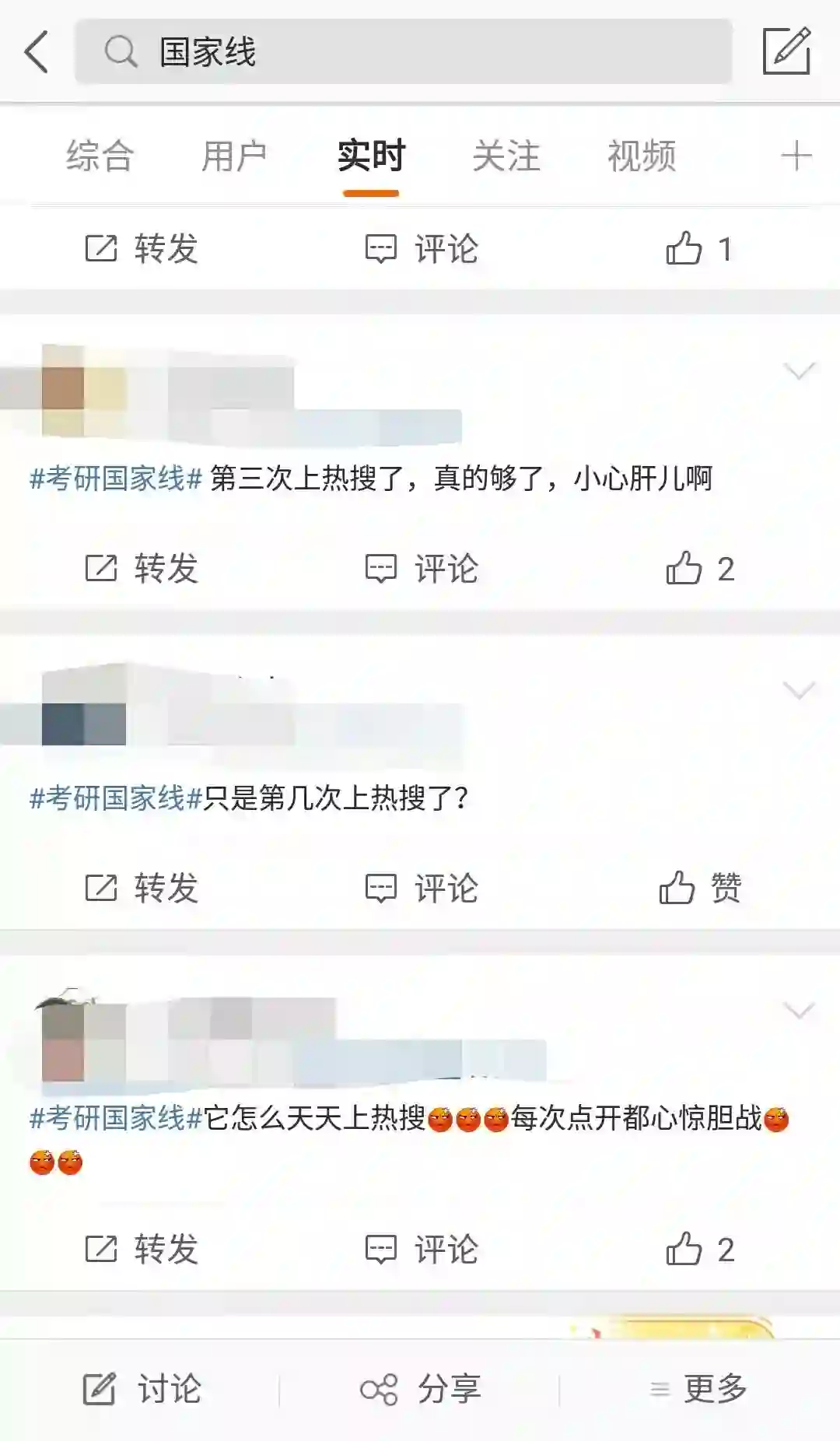Image resolution: width=840 pixels, height=1441 pixels.
Task: Comment on the 只是第几次上热搜了 post
Action: click(421, 888)
